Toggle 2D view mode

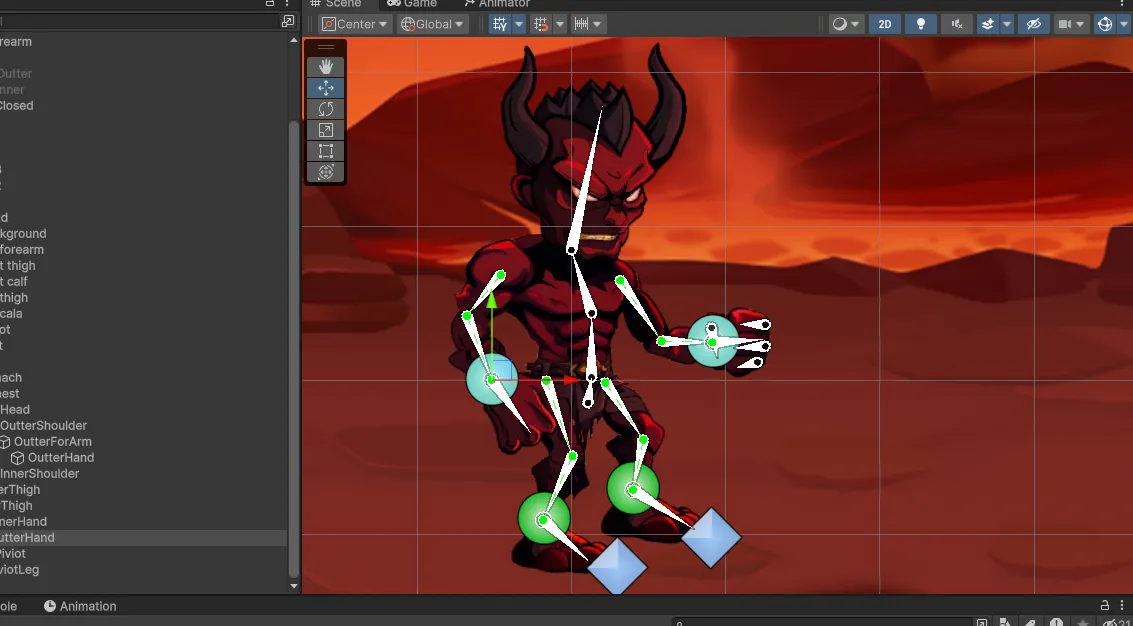point(885,24)
